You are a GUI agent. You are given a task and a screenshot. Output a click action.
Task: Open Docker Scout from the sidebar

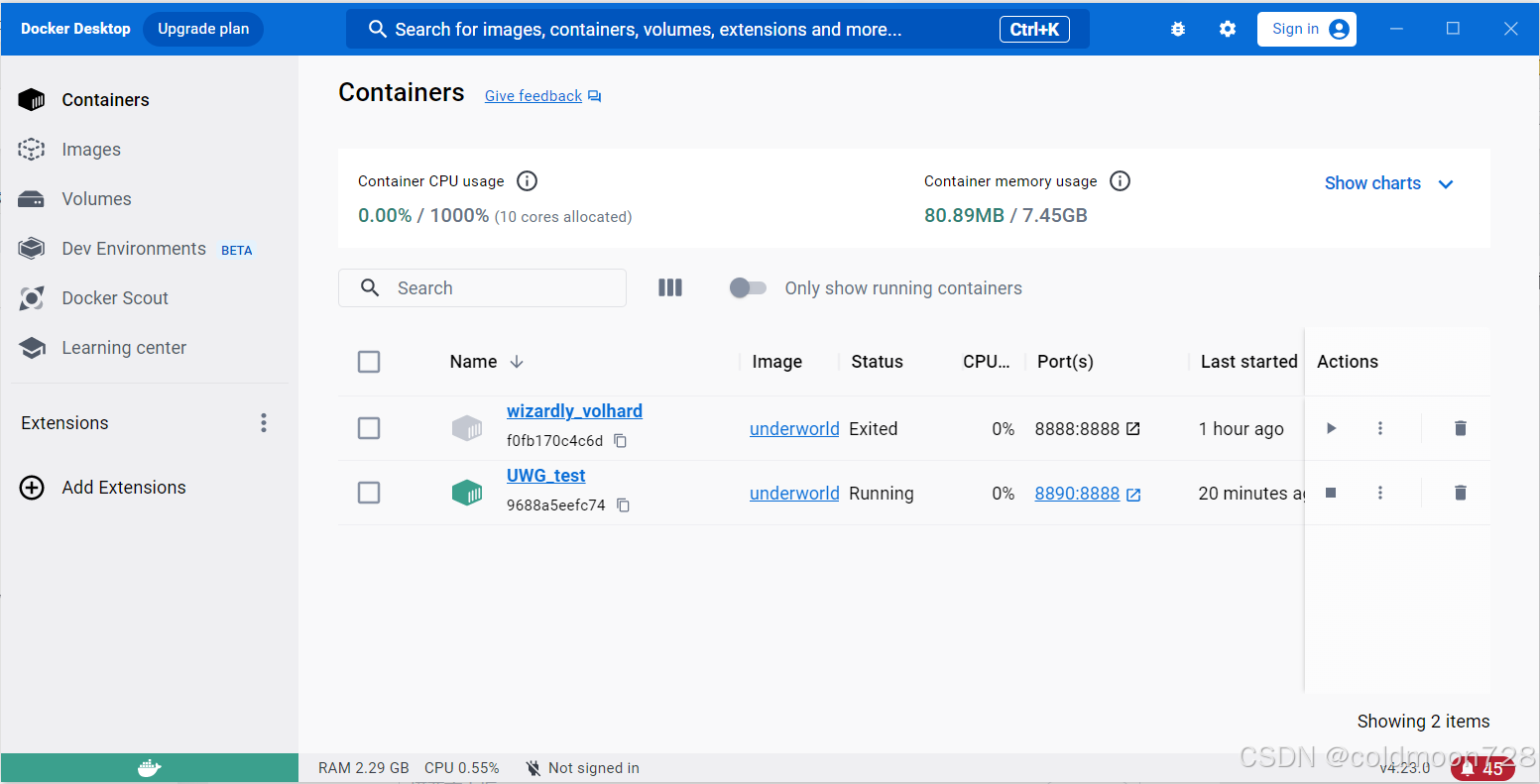pyautogui.click(x=113, y=297)
